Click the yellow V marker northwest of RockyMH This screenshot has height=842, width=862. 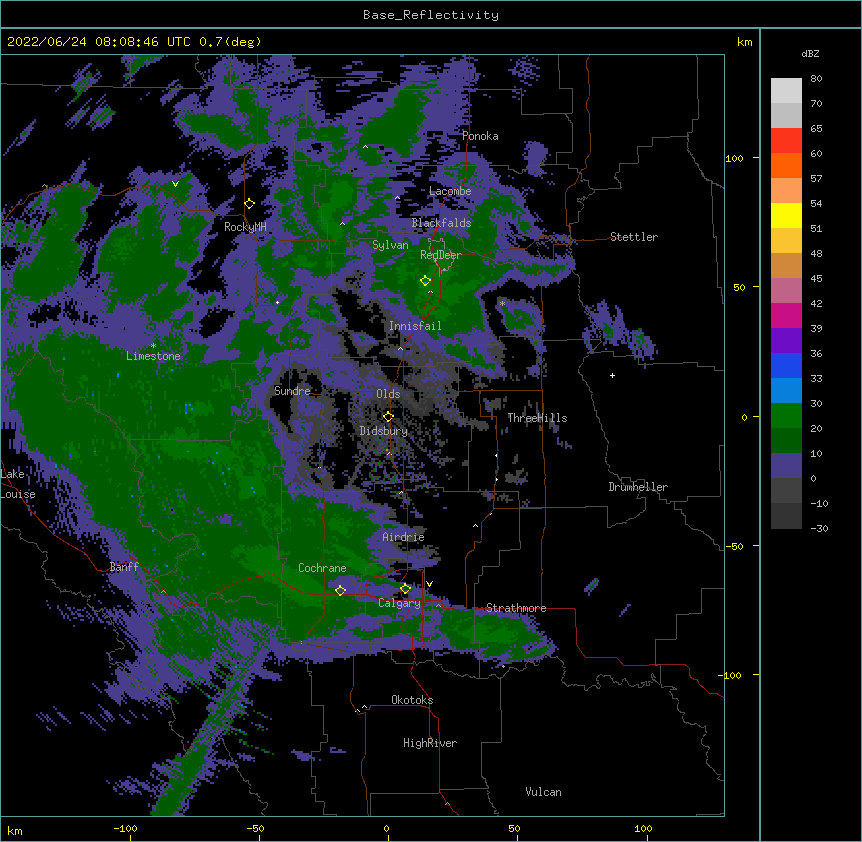coord(175,184)
